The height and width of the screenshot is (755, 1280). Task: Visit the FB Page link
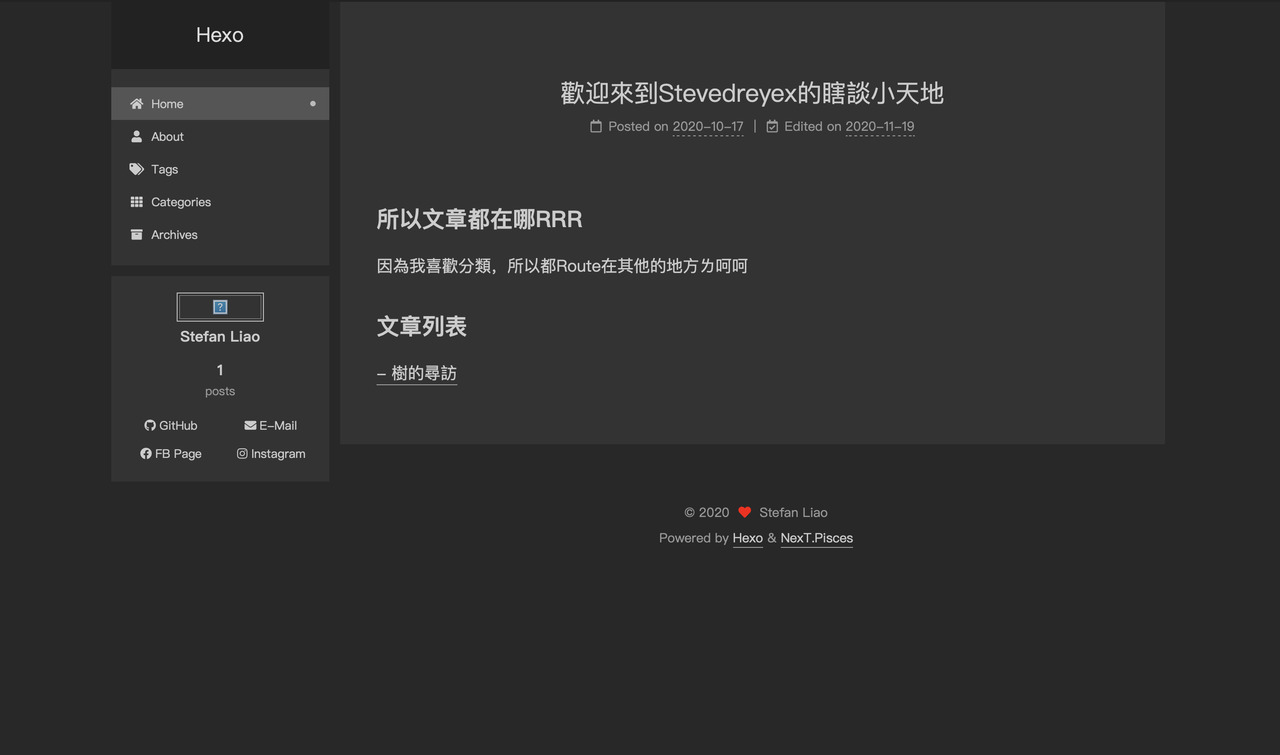(171, 453)
